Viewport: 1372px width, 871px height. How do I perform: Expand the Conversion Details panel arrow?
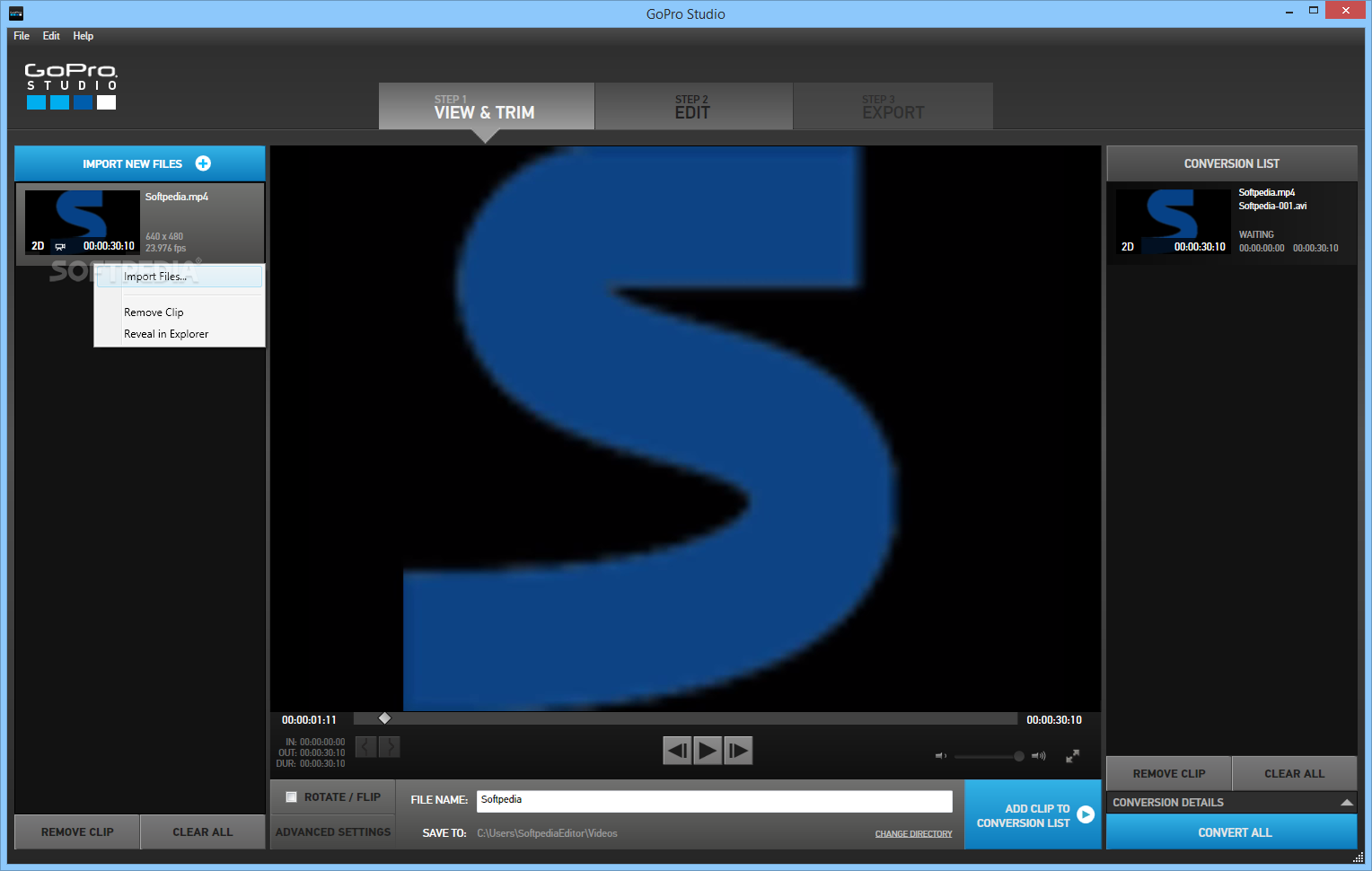[x=1346, y=803]
